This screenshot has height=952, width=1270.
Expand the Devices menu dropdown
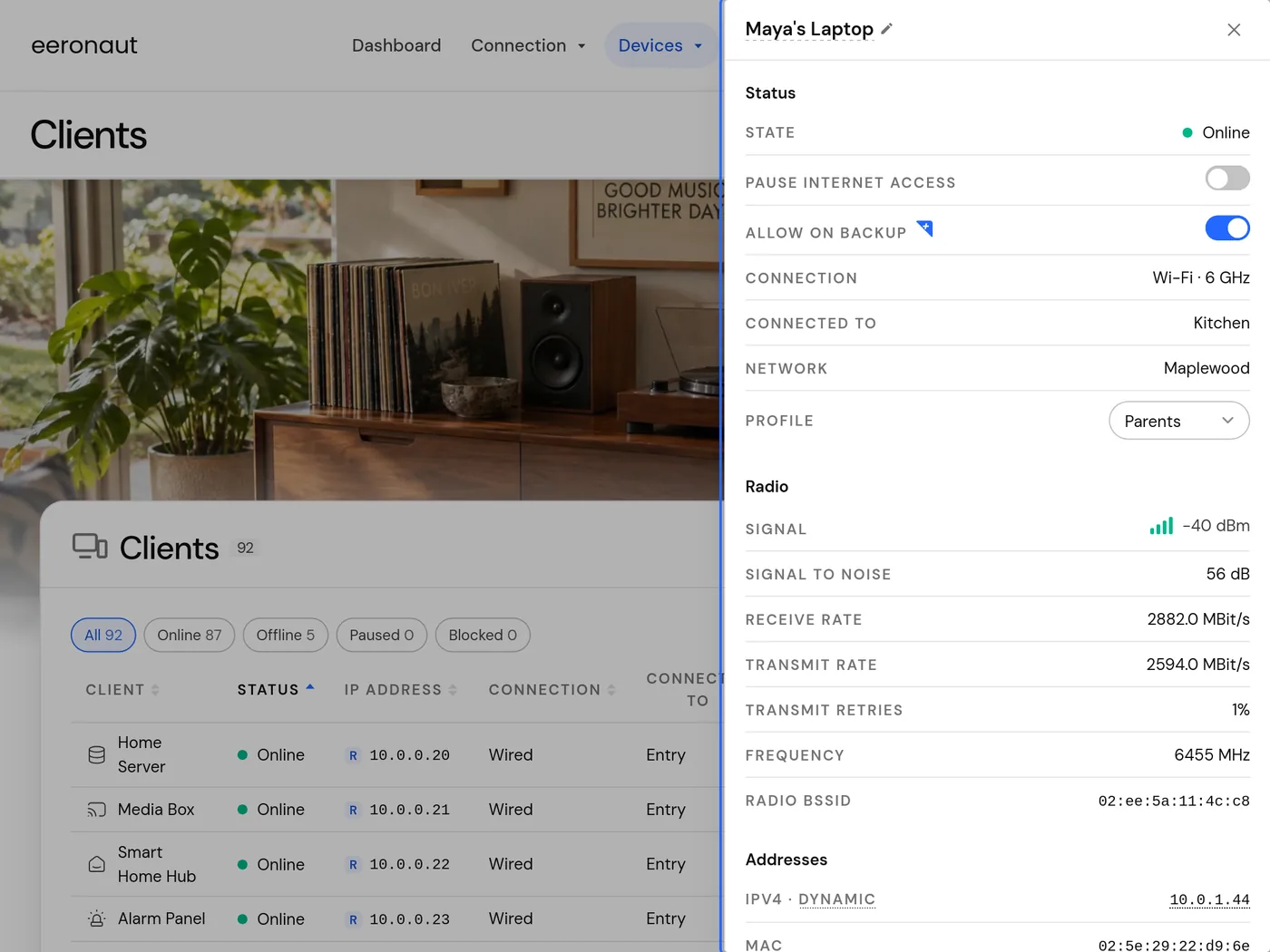coord(659,45)
